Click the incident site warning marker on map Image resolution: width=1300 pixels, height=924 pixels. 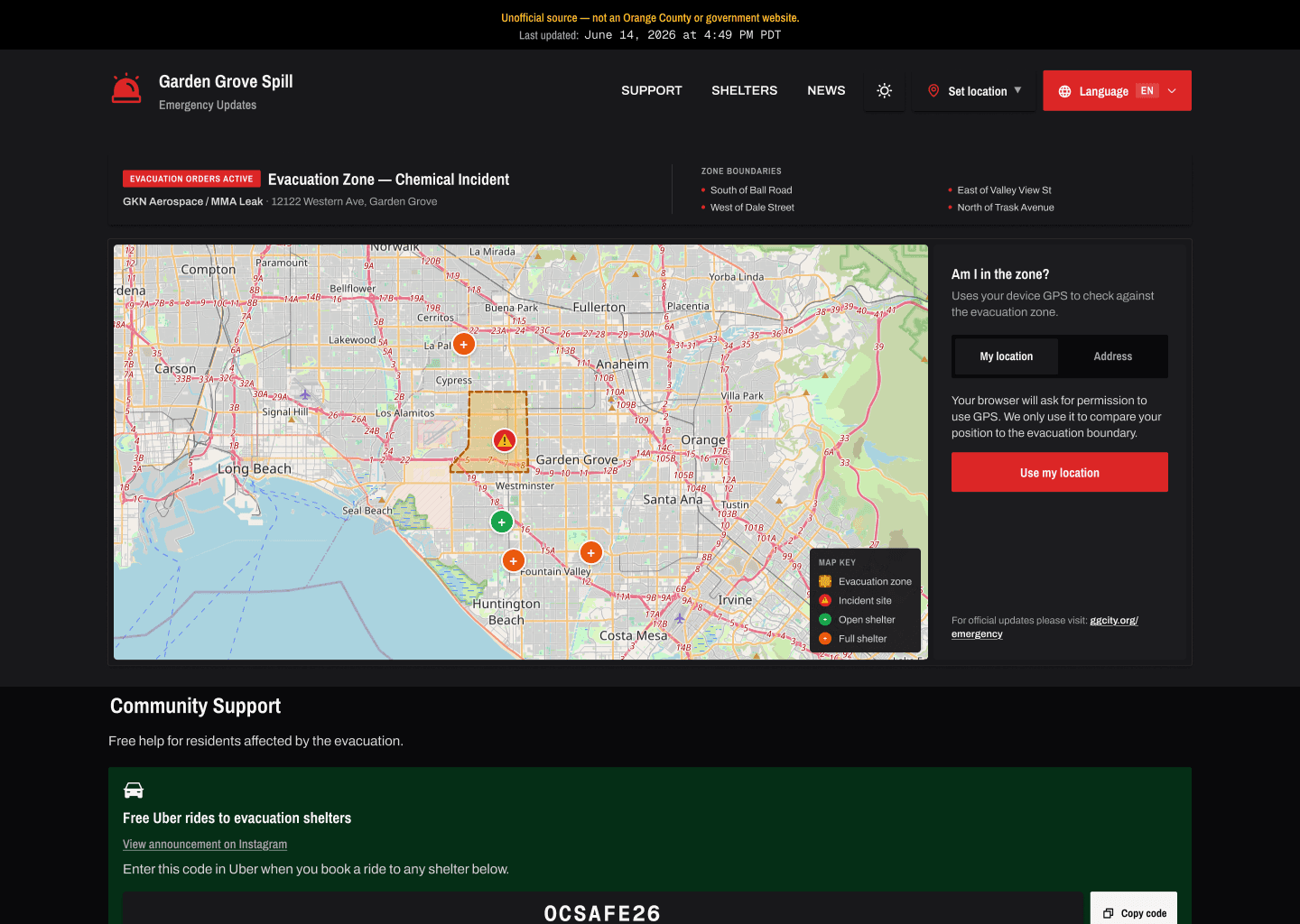(505, 440)
